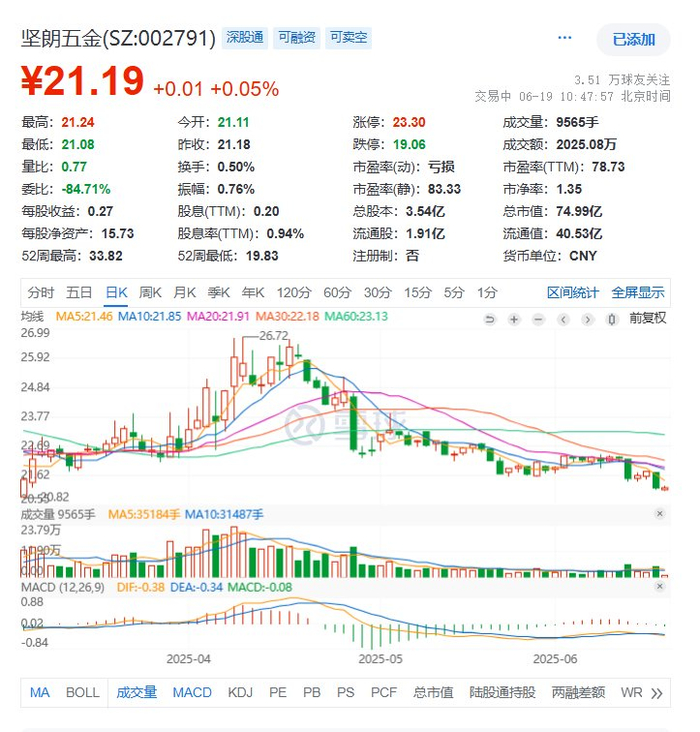Click the 已添加 watchlist button
Screen dimensions: 700x732
point(634,40)
